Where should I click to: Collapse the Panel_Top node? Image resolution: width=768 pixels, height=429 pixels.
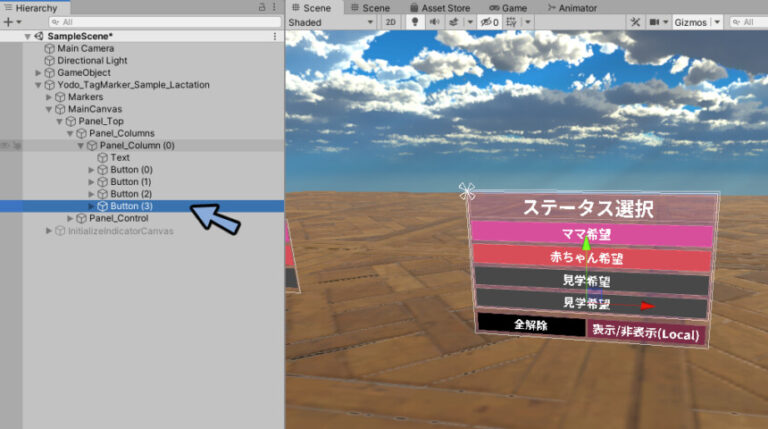(x=59, y=121)
